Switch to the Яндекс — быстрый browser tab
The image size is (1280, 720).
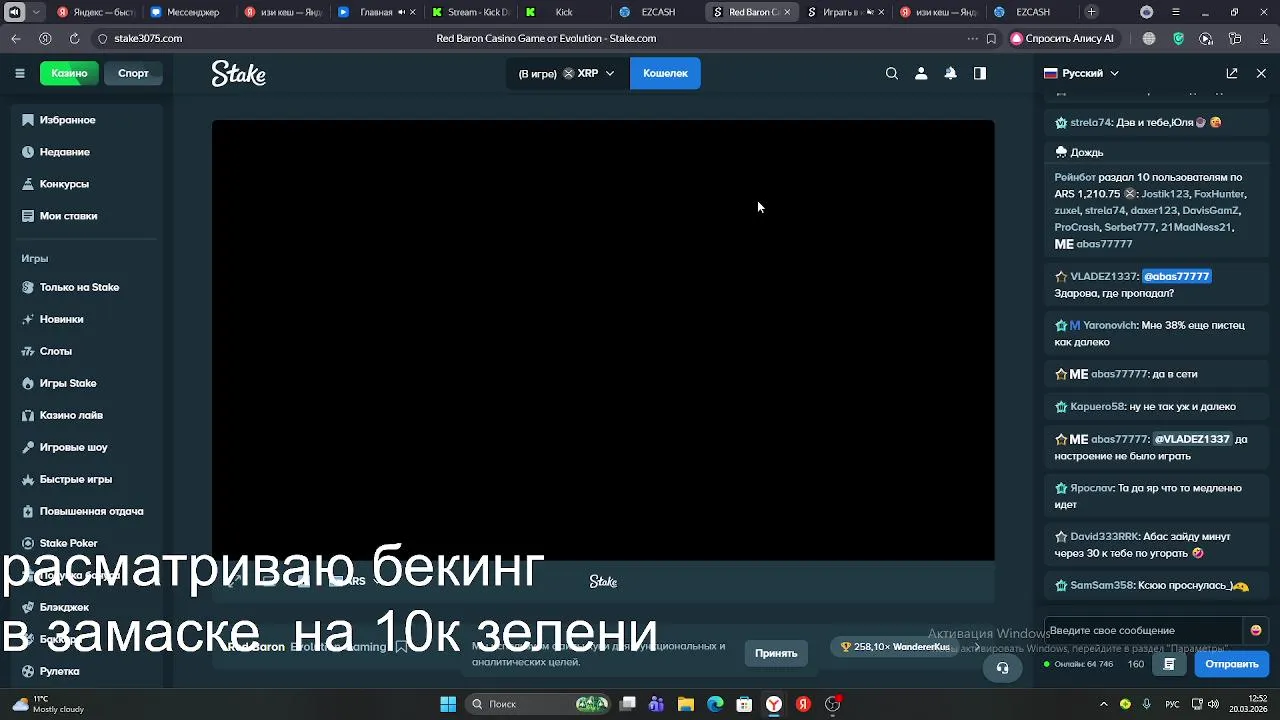point(95,12)
